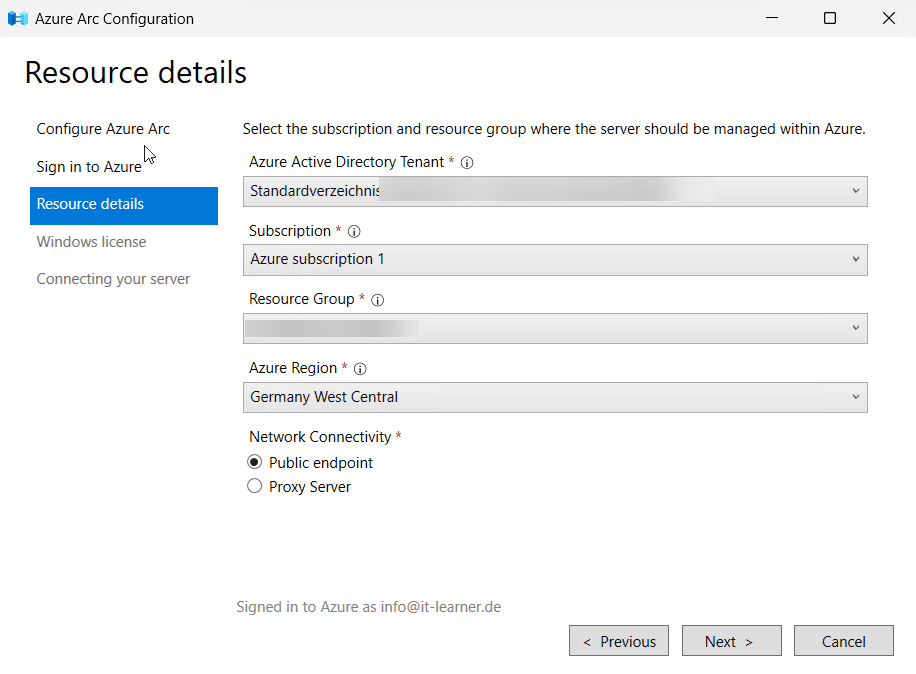
Task: Click the Next button
Action: [x=731, y=640]
